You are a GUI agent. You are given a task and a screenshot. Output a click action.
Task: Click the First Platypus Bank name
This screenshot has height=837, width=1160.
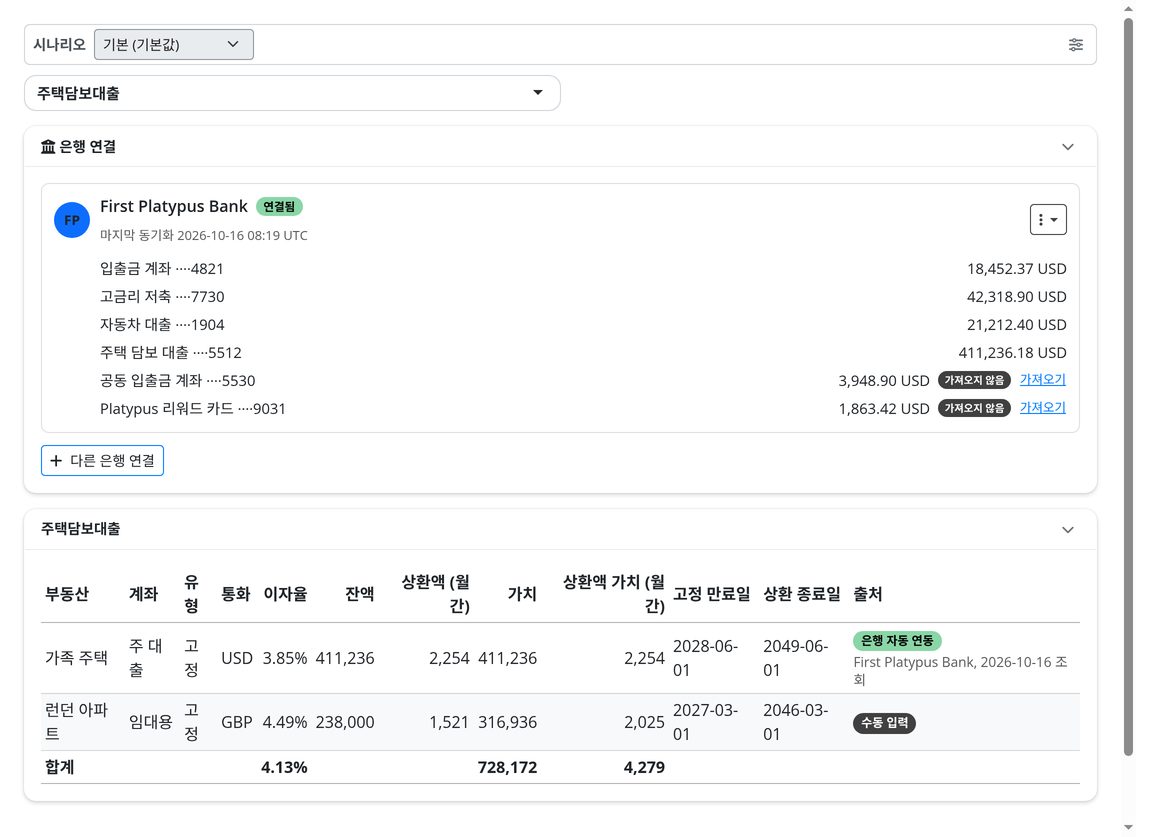point(174,206)
